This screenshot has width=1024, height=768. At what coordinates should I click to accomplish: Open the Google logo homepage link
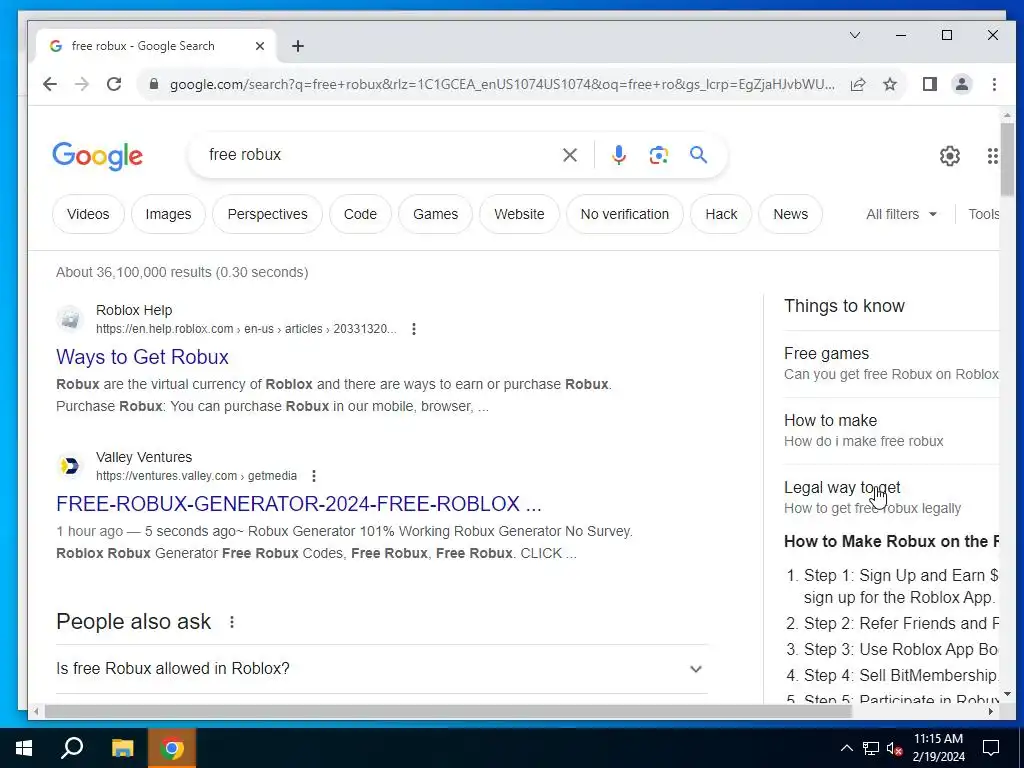[97, 156]
